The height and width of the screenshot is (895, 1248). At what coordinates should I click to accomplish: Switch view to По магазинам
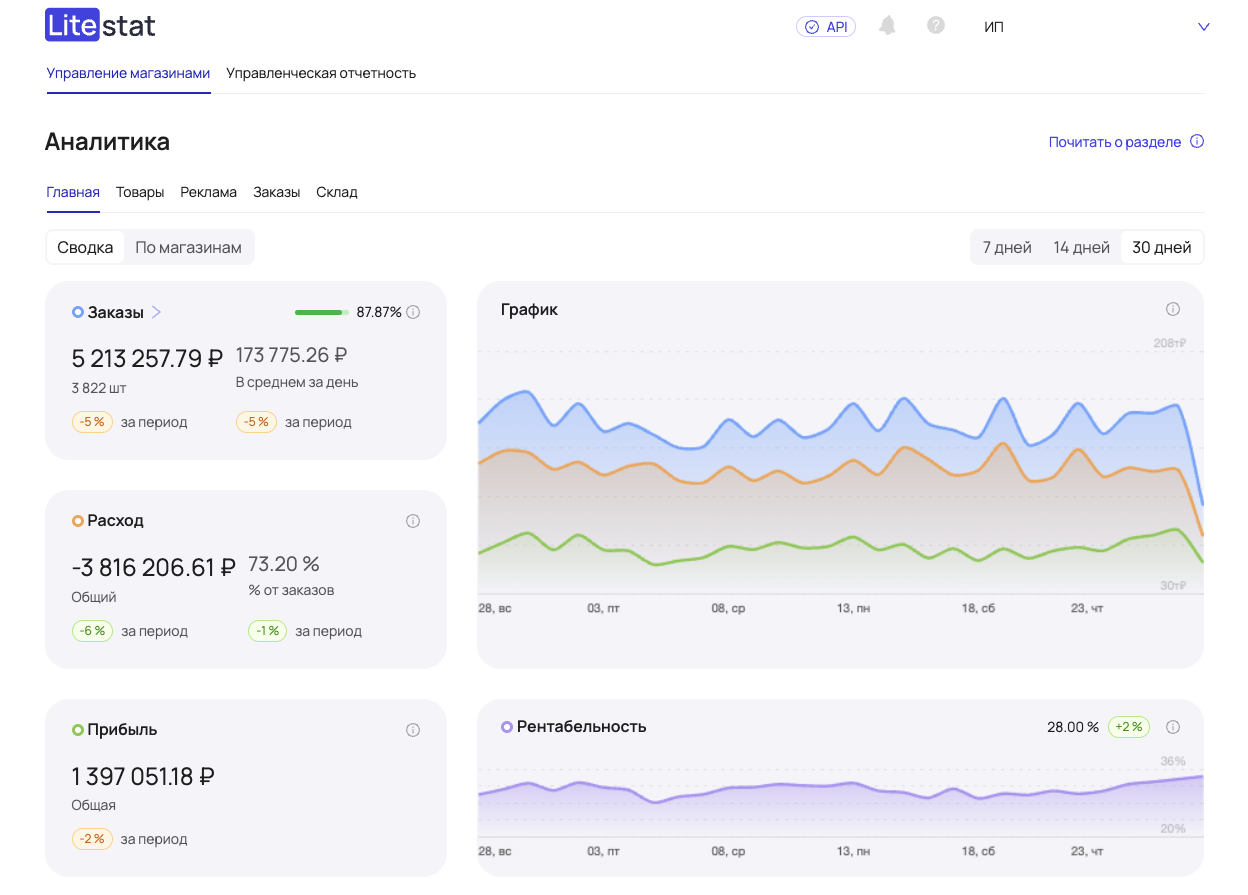pyautogui.click(x=188, y=247)
